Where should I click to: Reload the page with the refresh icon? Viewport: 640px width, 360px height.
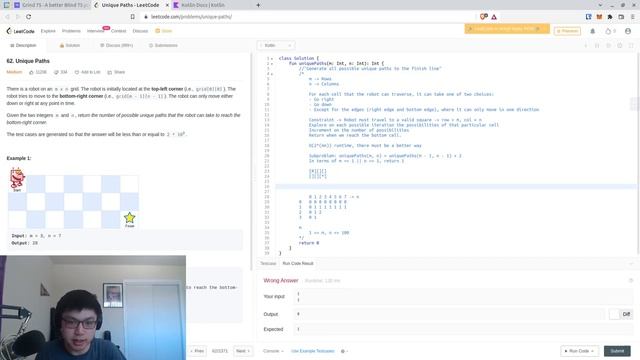[29, 17]
